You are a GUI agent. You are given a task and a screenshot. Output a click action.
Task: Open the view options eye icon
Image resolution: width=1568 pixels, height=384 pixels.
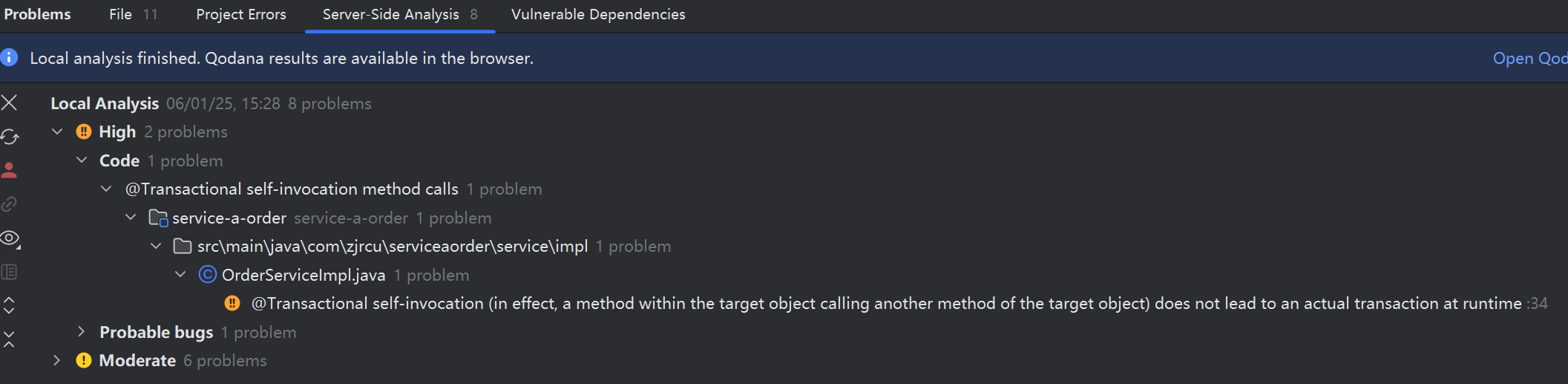click(10, 238)
